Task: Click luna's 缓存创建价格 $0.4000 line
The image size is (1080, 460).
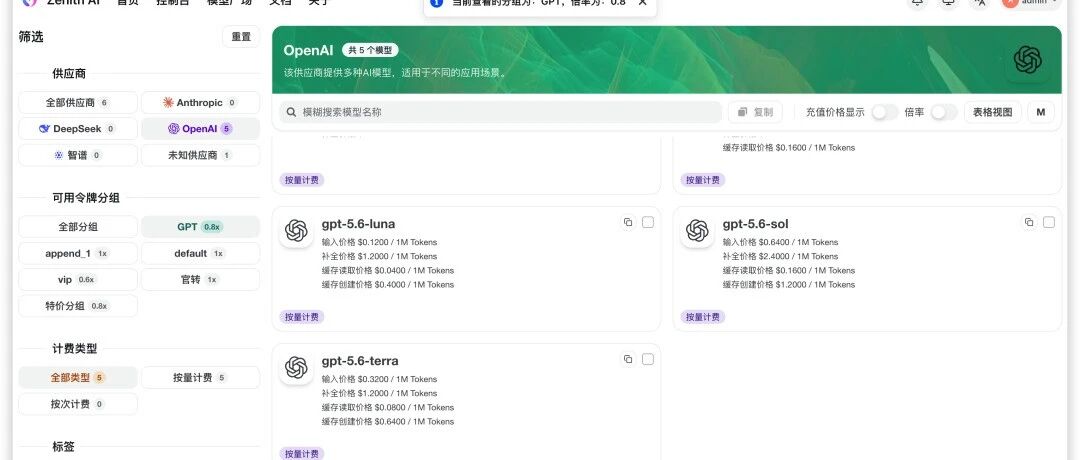Action: click(388, 284)
